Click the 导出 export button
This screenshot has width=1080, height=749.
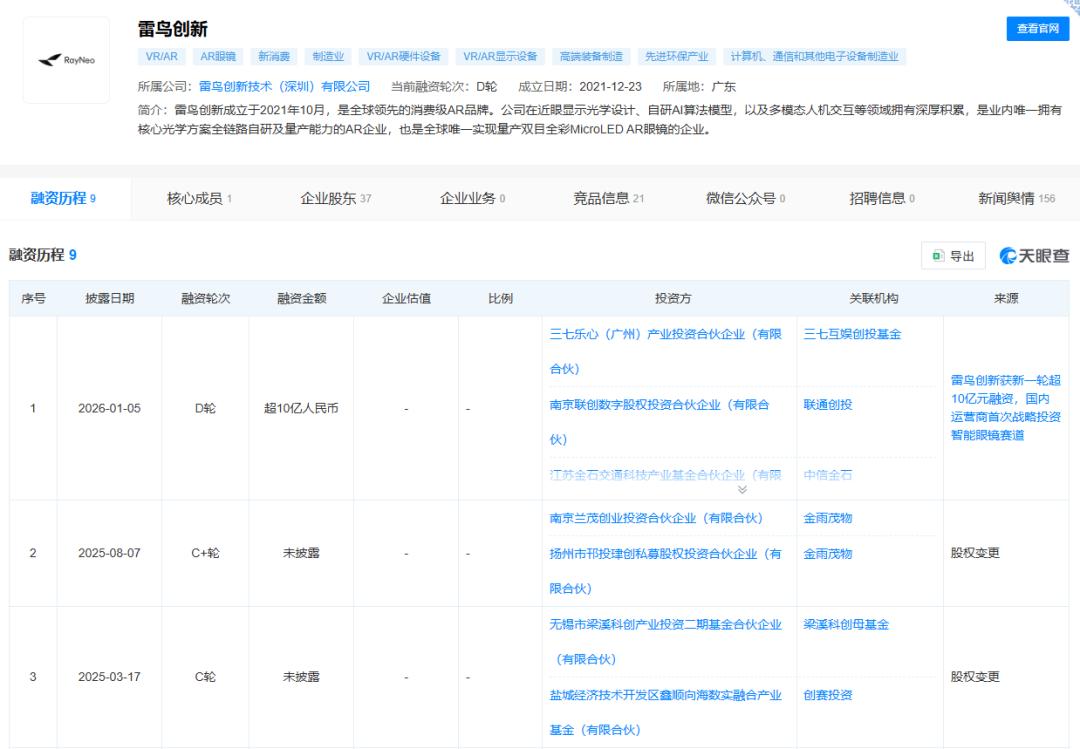tap(953, 256)
